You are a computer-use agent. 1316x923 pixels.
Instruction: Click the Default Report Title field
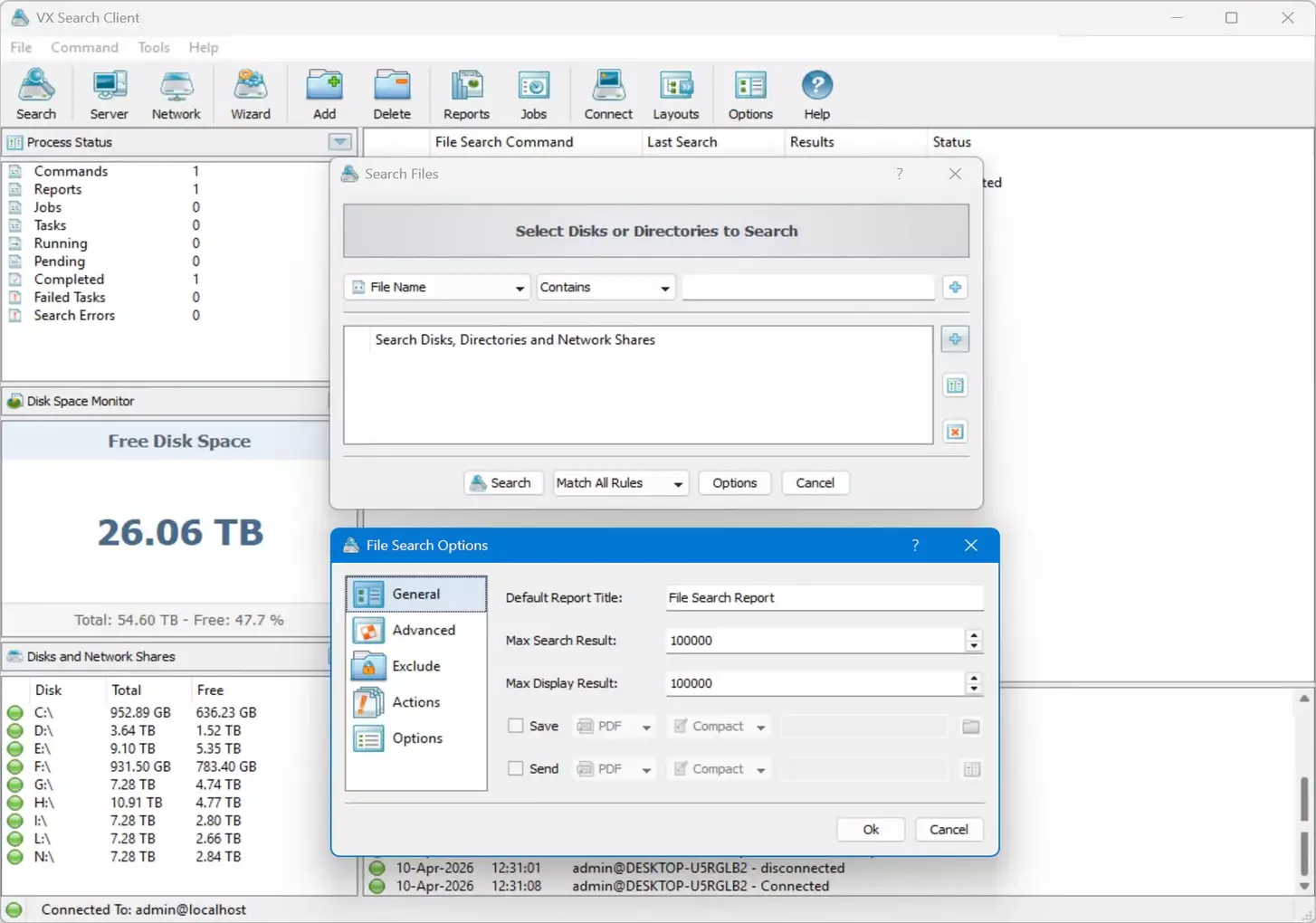pos(824,598)
